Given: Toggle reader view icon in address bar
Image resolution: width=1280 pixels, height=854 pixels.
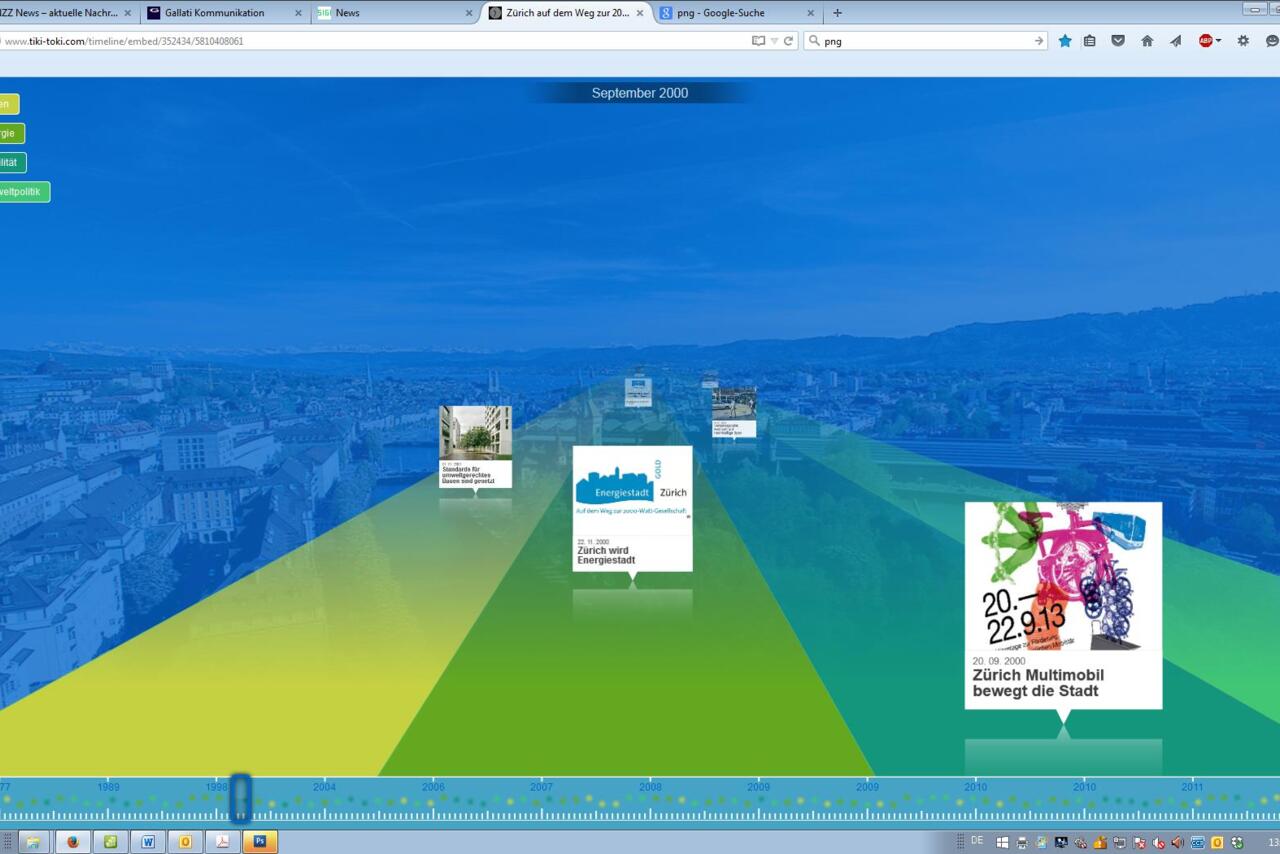Looking at the screenshot, I should [758, 41].
